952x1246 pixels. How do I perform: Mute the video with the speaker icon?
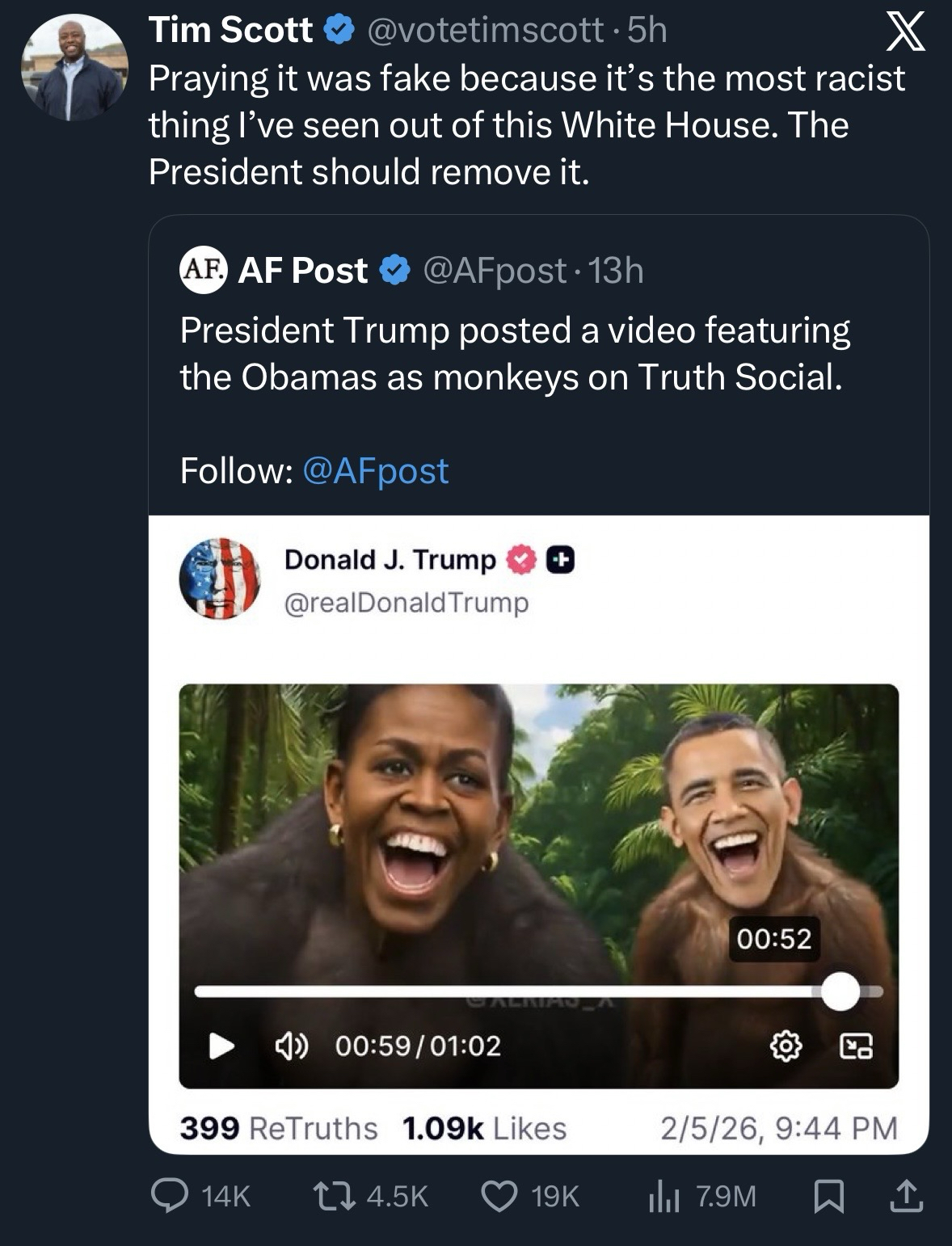click(292, 1046)
